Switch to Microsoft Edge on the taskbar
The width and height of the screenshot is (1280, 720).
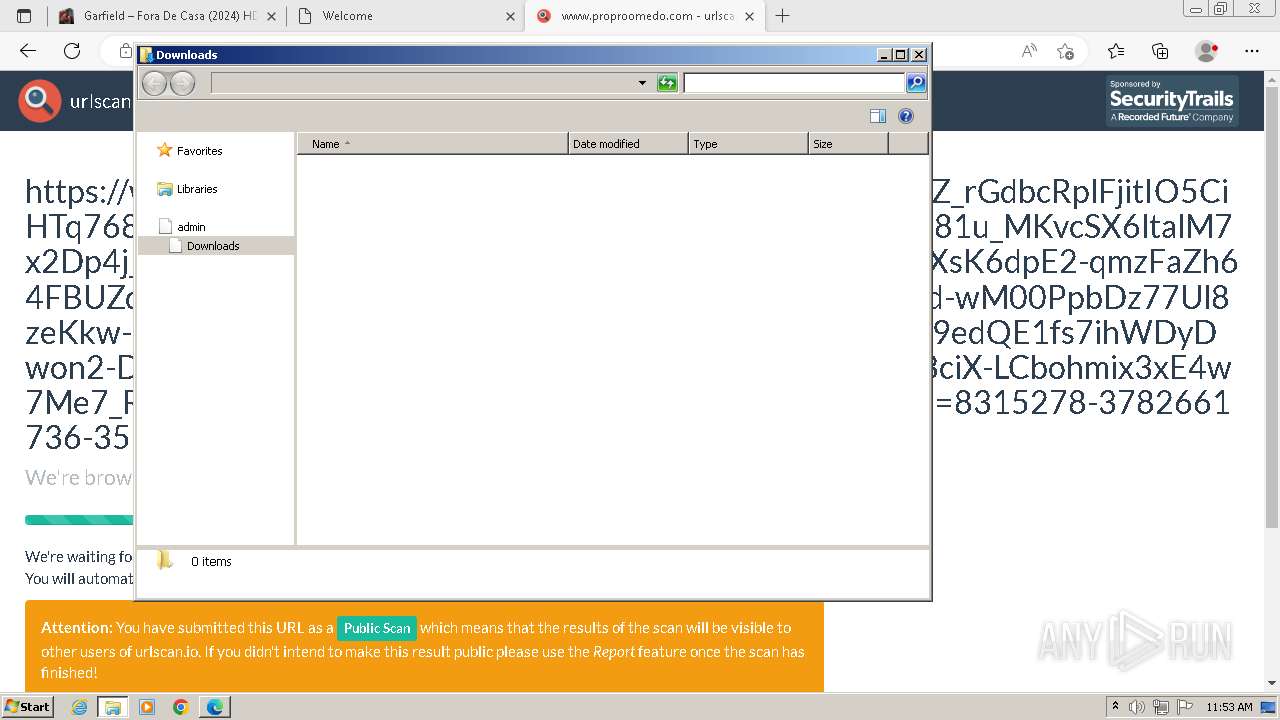[x=215, y=707]
